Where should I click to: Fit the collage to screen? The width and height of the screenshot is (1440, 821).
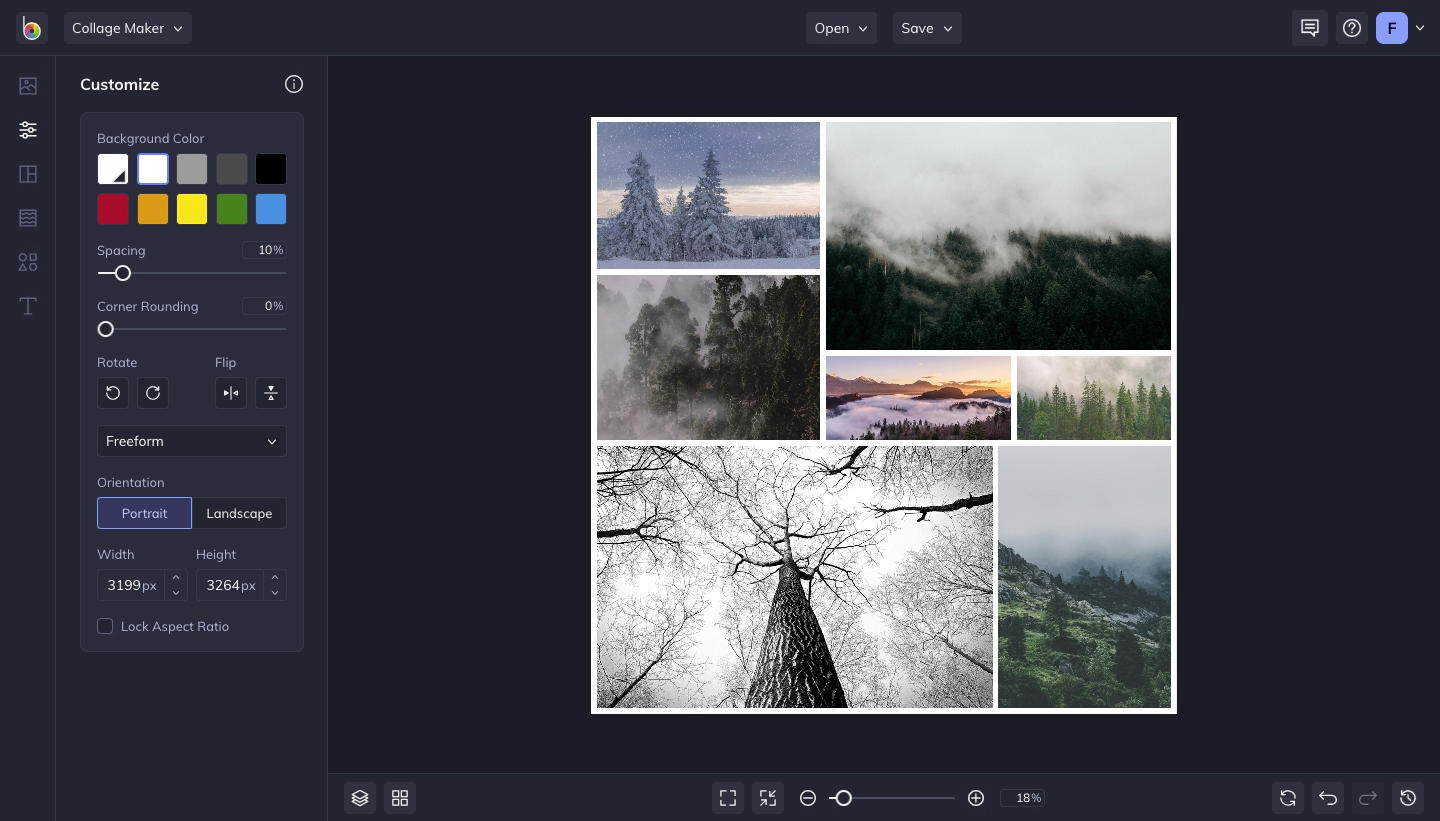(728, 798)
